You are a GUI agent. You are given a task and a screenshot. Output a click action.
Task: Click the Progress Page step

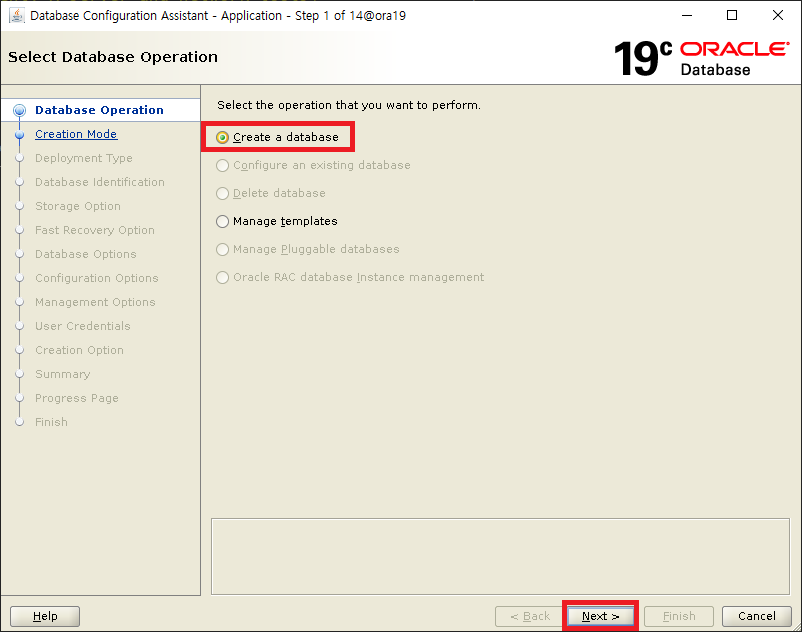(x=77, y=398)
